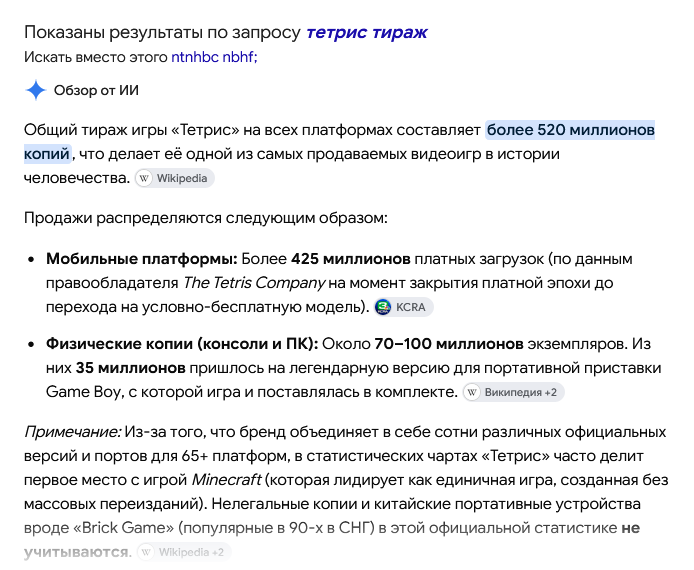
Task: Click the blue AI overview sparkle icon
Action: tap(36, 90)
